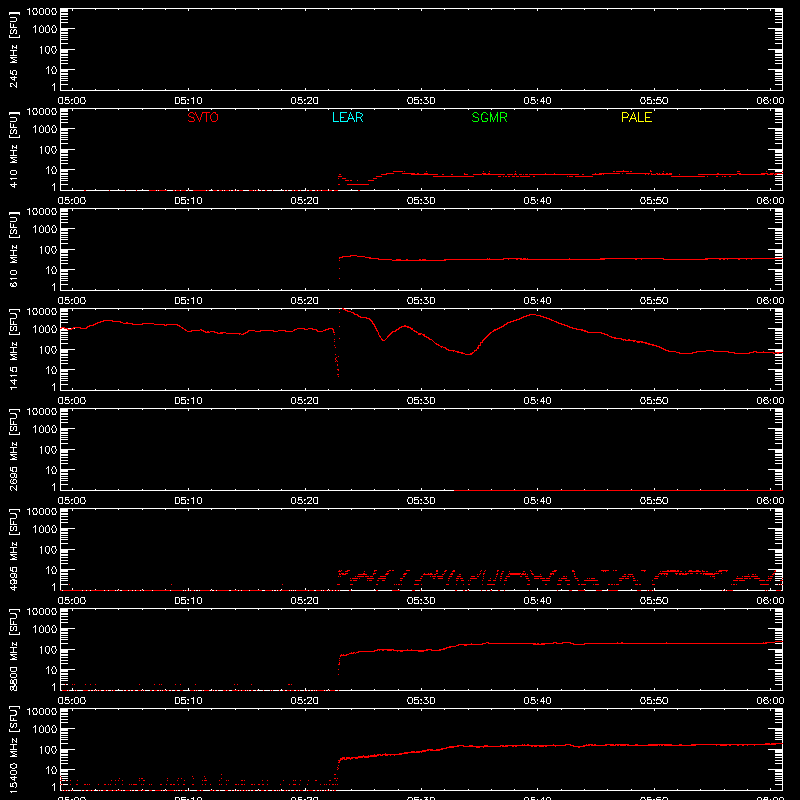Select the 4995 MHz [SFU] axis title

click(14, 549)
